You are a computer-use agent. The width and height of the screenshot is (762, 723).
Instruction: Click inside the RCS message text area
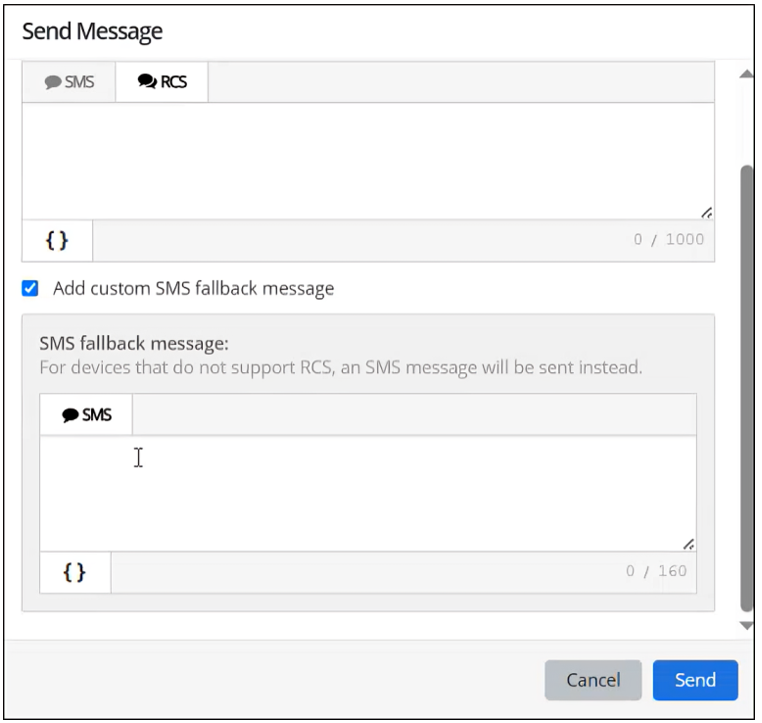coord(368,160)
